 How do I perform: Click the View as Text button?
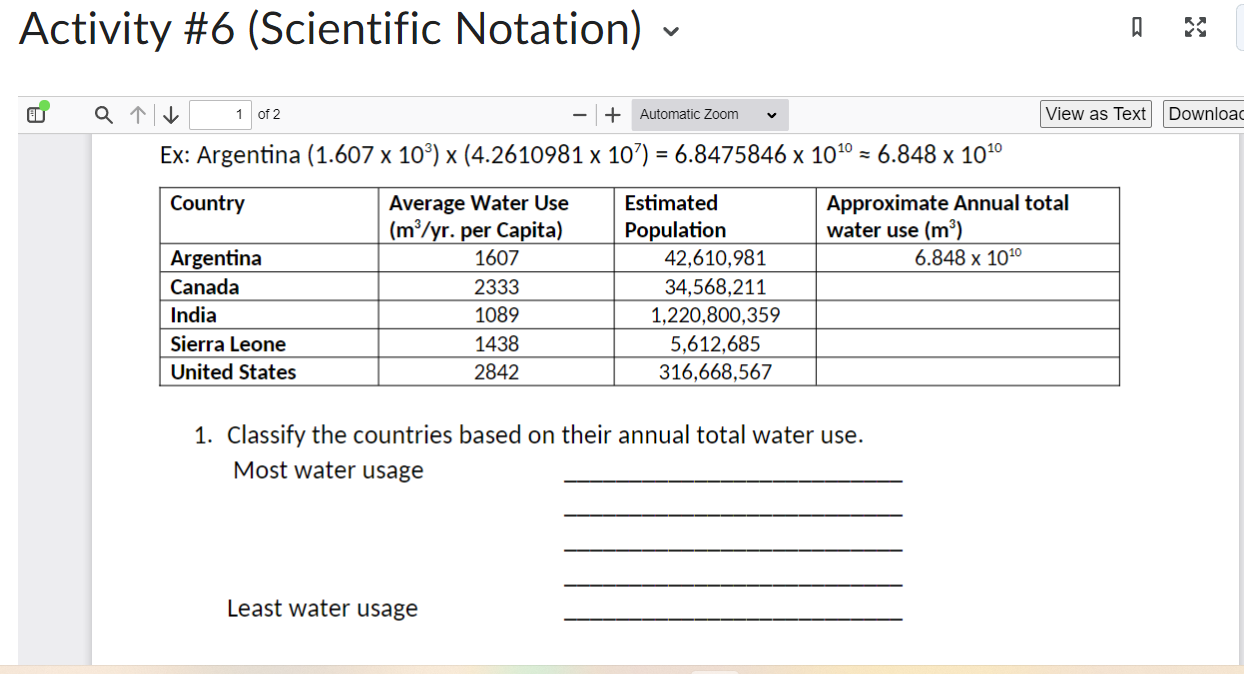point(1095,113)
